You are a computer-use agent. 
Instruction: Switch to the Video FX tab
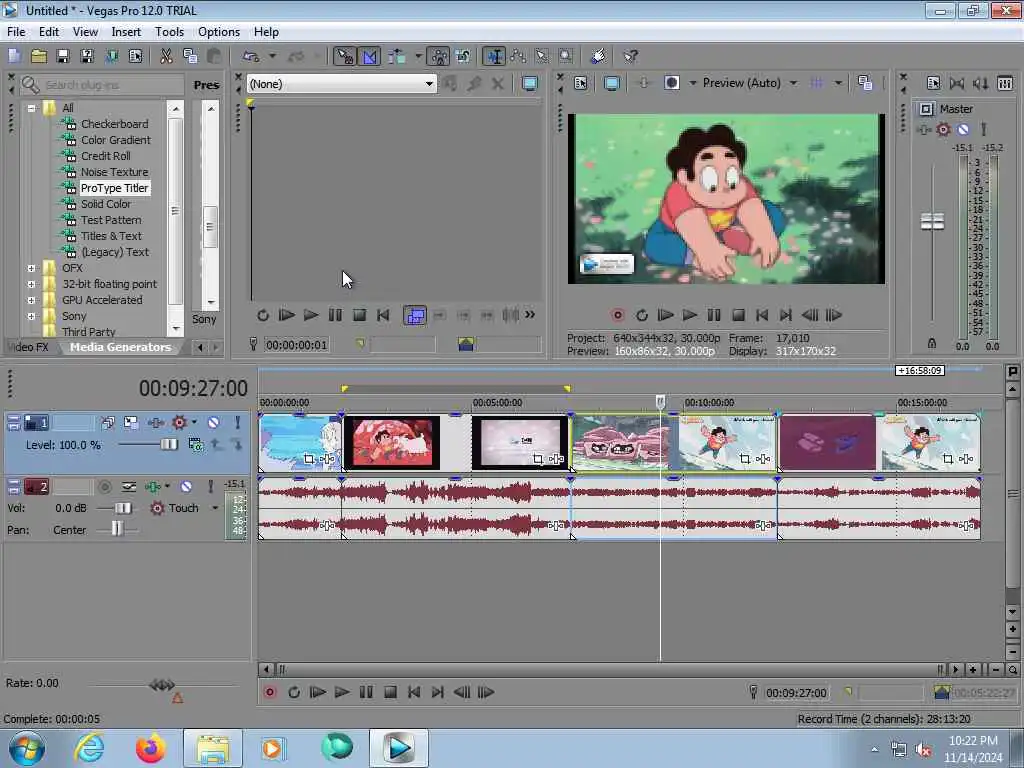coord(29,347)
